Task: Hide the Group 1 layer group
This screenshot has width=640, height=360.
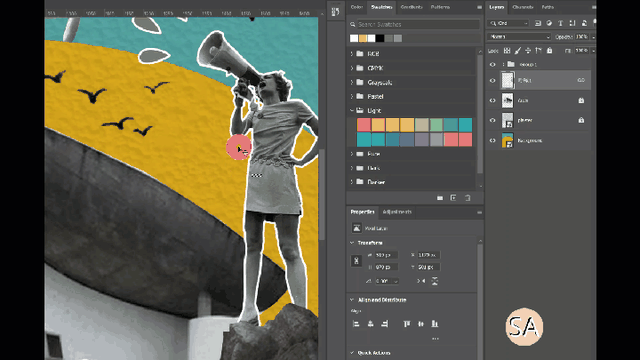Action: click(x=492, y=64)
